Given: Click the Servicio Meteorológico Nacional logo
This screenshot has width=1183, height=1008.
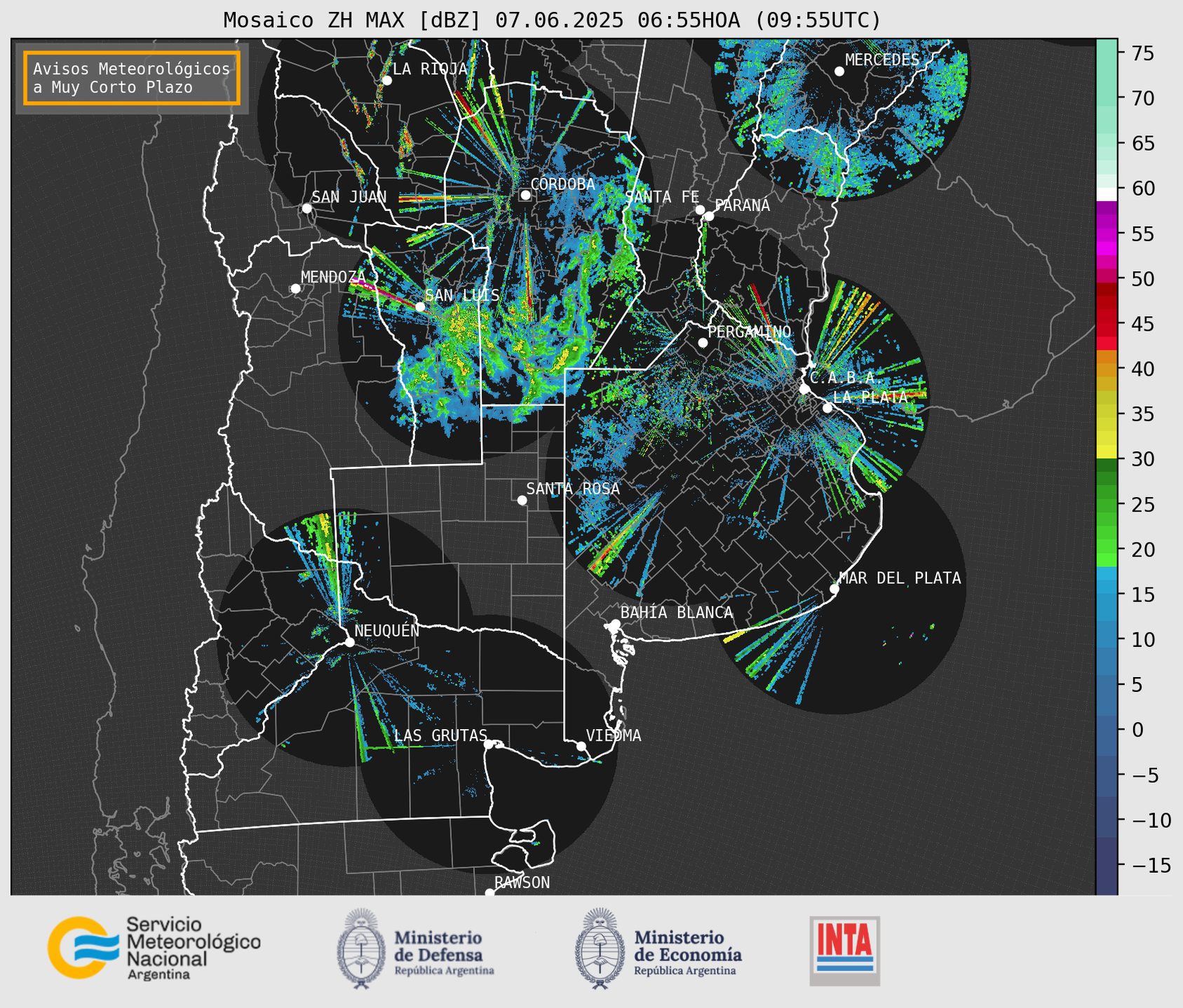Looking at the screenshot, I should 154,948.
